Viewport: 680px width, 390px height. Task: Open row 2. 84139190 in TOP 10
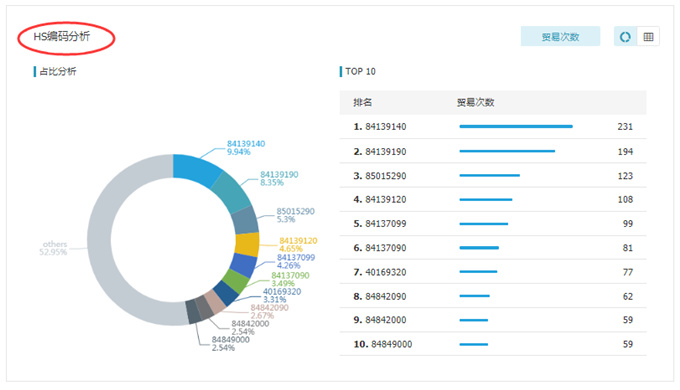point(493,151)
